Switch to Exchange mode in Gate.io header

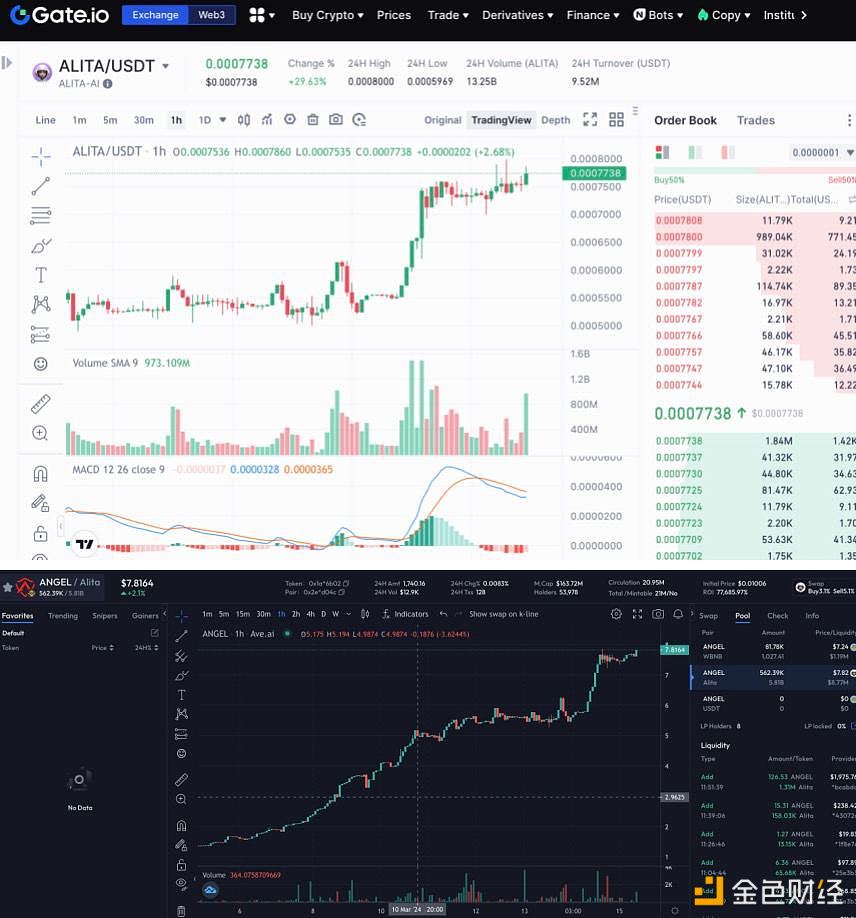tap(155, 15)
